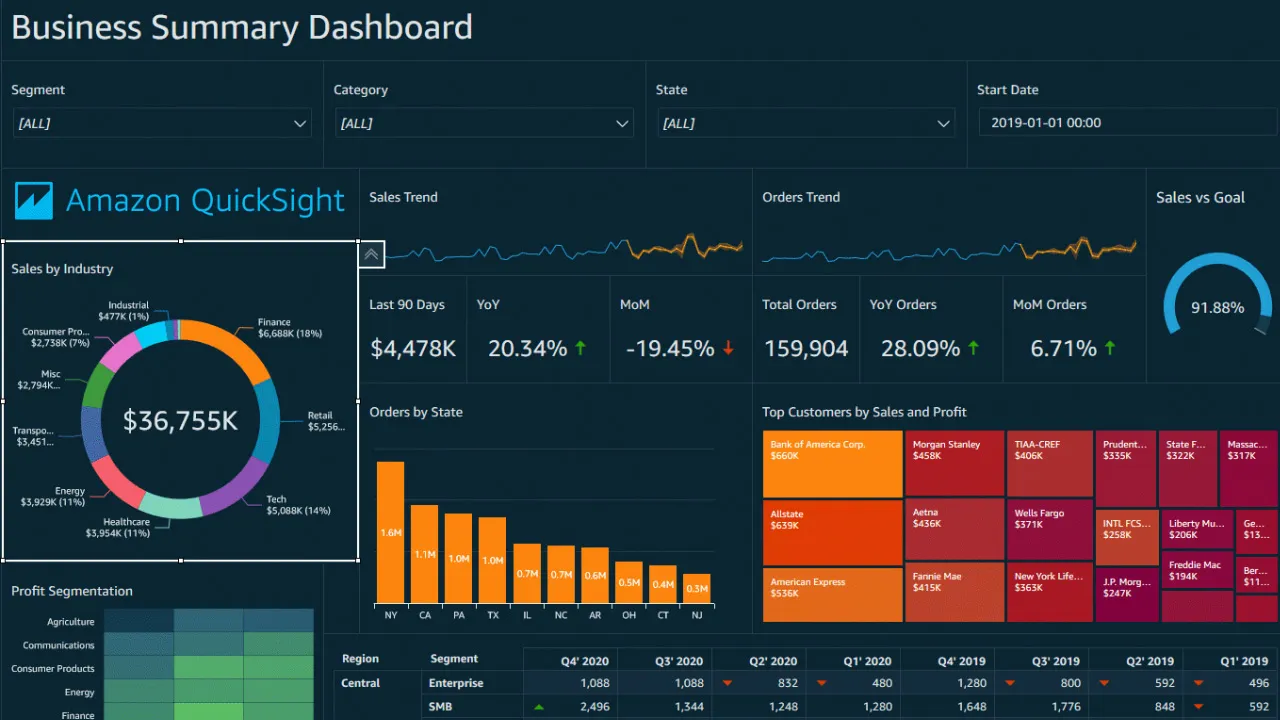Click the Segment column header in table

pyautogui.click(x=454, y=659)
